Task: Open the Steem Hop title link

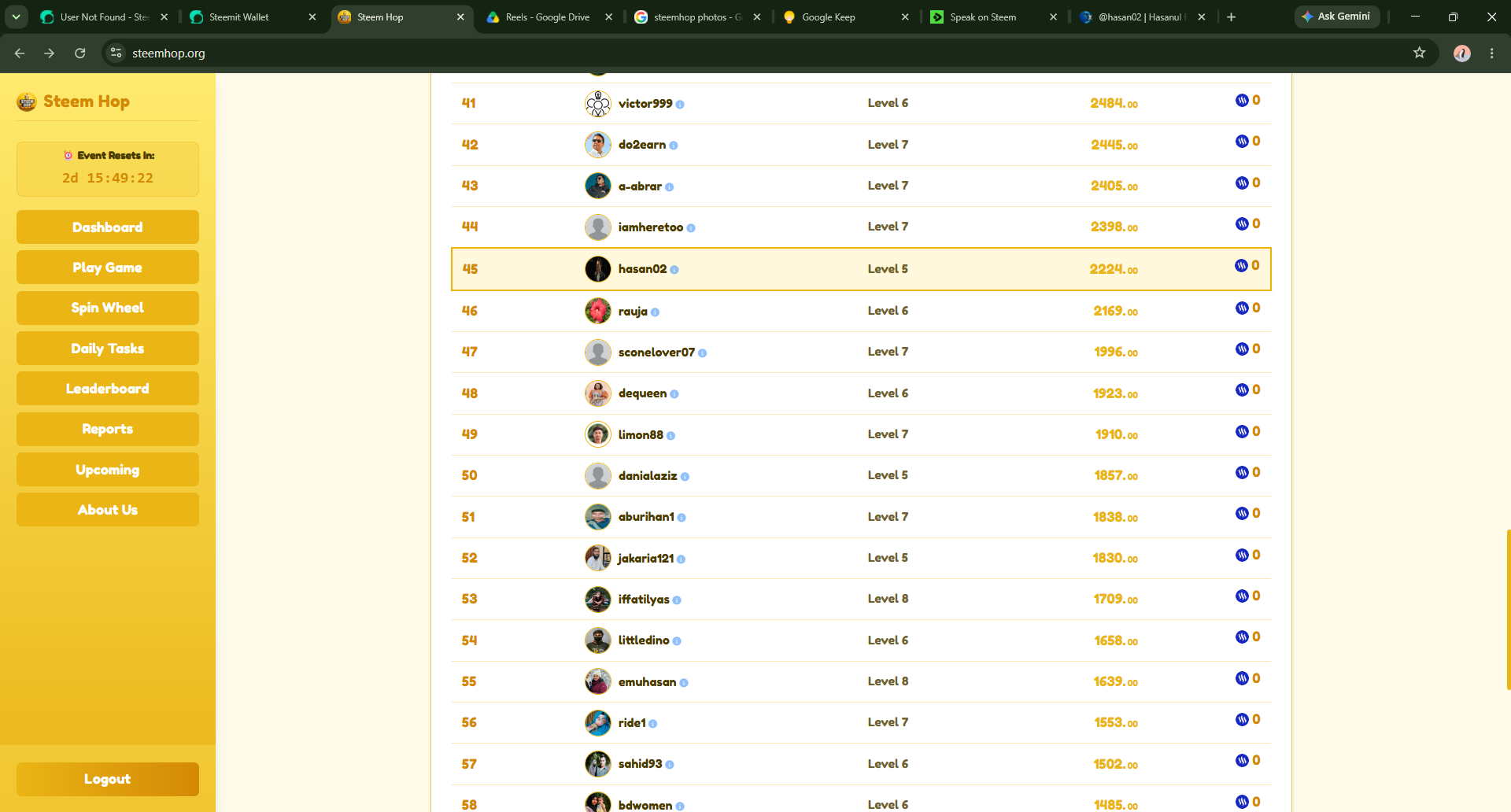Action: click(x=87, y=101)
